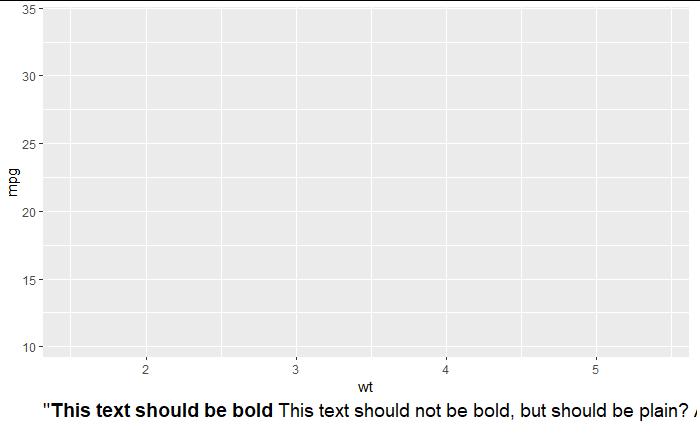Select the wt x-axis title
The height and width of the screenshot is (432, 700).
(365, 387)
